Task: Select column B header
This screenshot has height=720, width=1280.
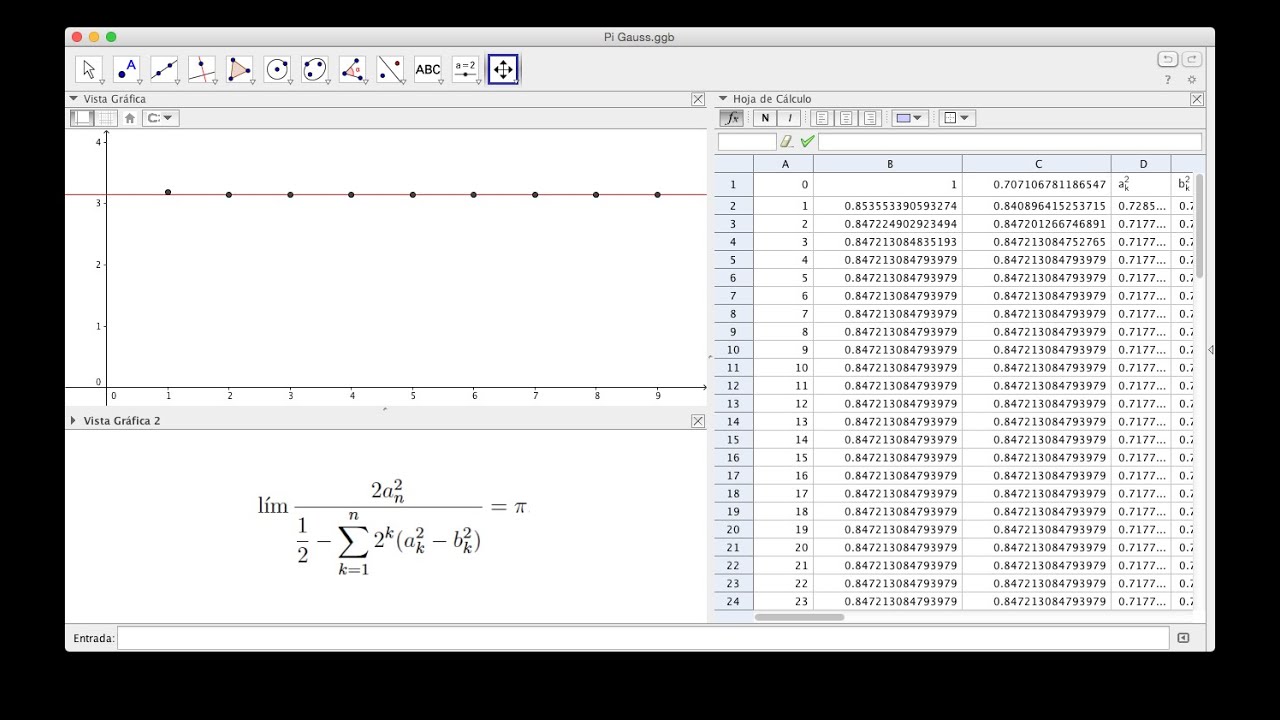Action: tap(888, 164)
